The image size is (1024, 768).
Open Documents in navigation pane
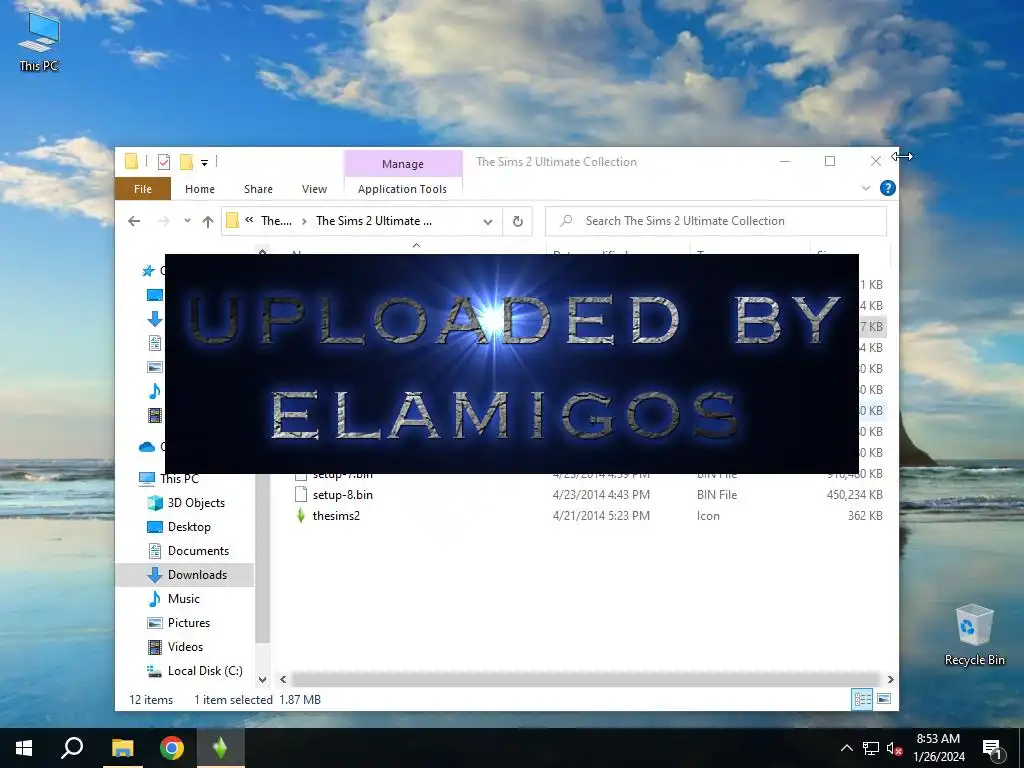point(198,551)
